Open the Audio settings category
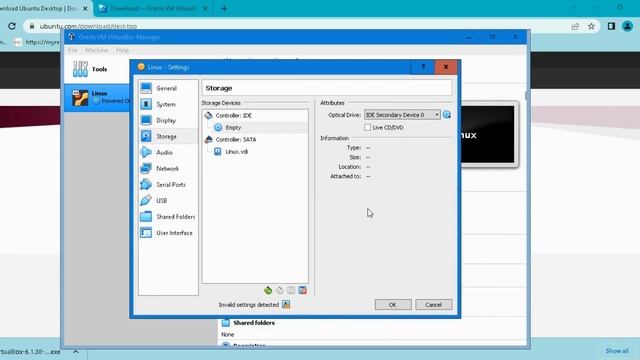 (x=168, y=152)
